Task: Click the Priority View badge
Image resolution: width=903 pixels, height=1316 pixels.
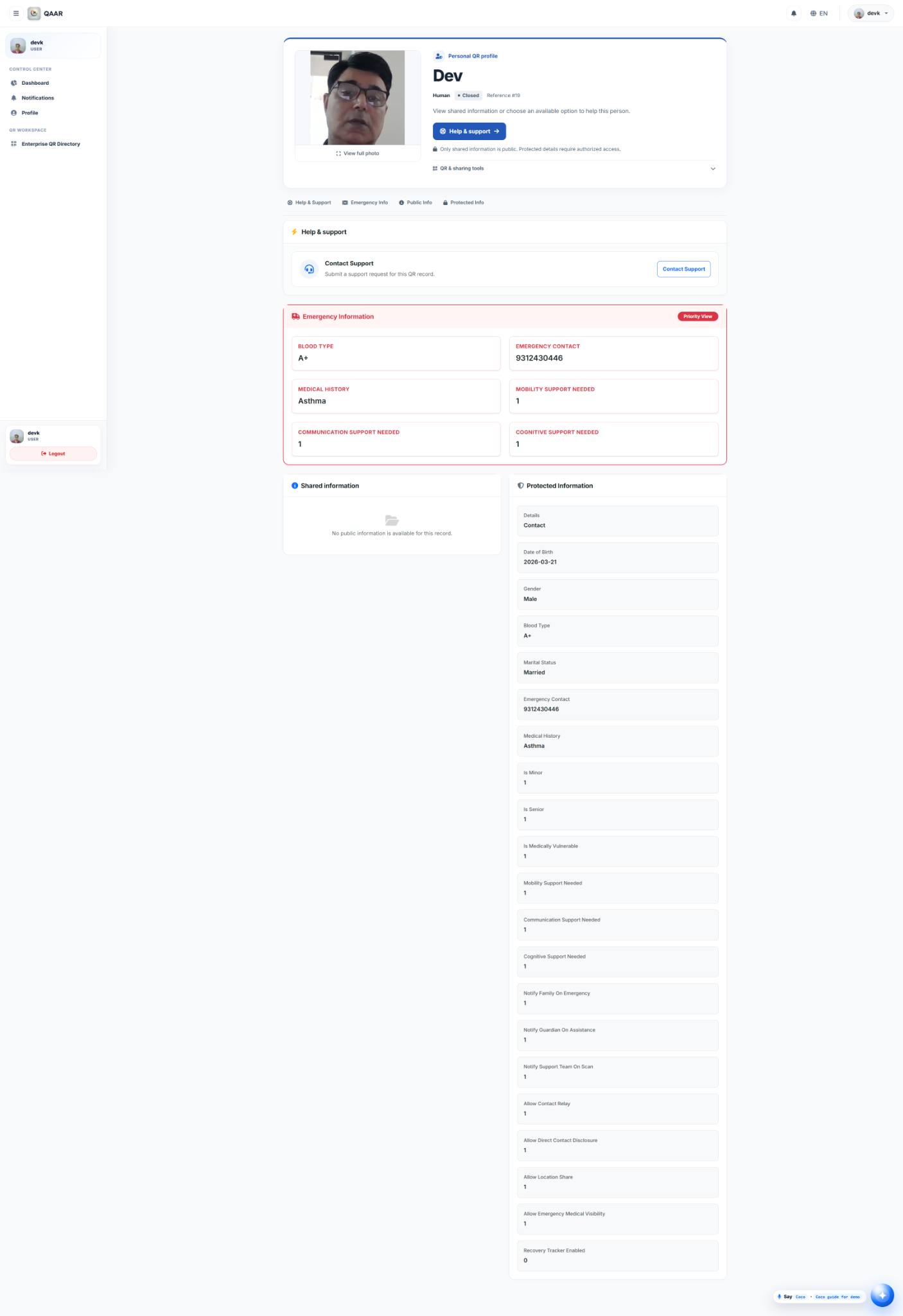Action: click(x=697, y=316)
